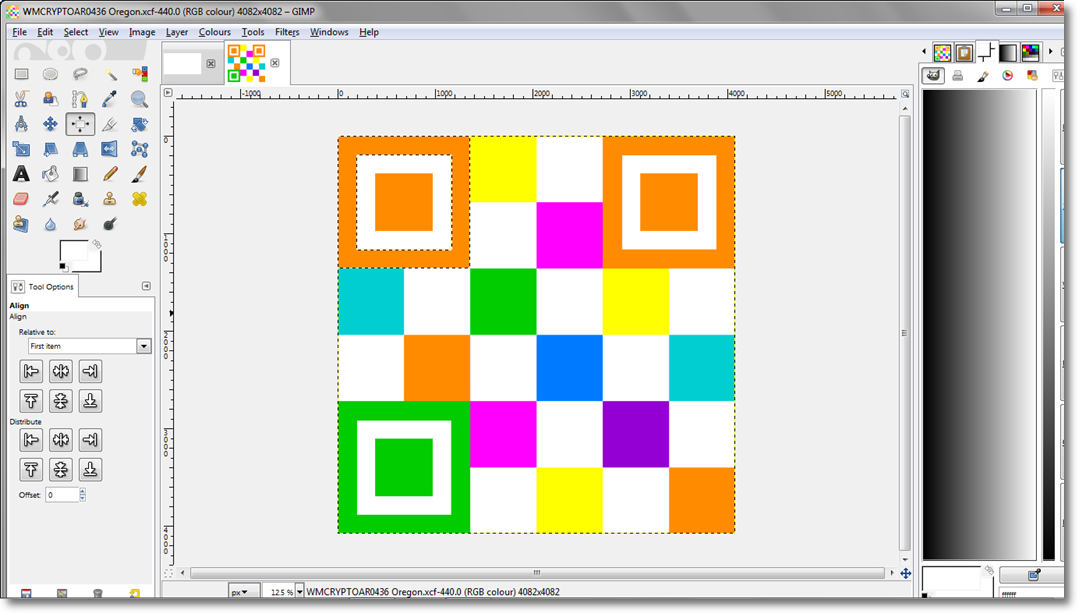
Task: Choose the Flip tool
Action: (x=110, y=149)
